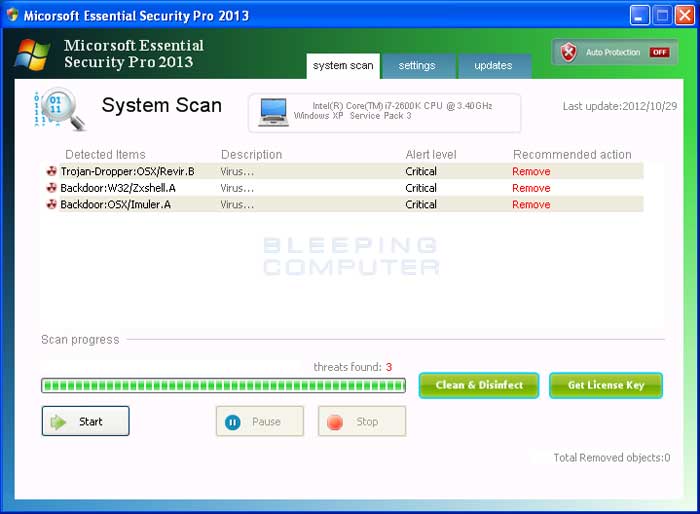Viewport: 700px width, 514px height.
Task: Click the threats found count 3
Action: click(x=389, y=367)
